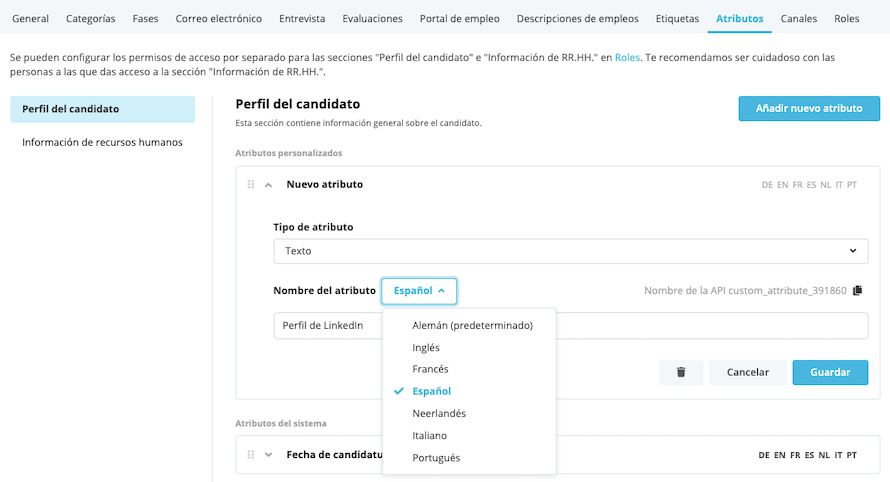Image resolution: width=890 pixels, height=482 pixels.
Task: Follow the Roles link in the description
Action: (627, 57)
